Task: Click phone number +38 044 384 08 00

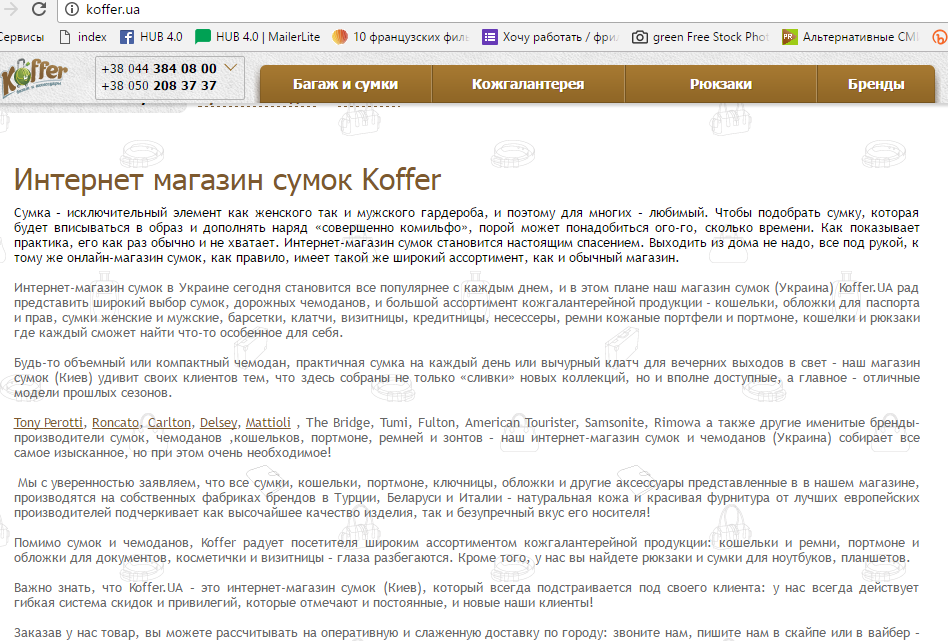Action: [x=159, y=68]
